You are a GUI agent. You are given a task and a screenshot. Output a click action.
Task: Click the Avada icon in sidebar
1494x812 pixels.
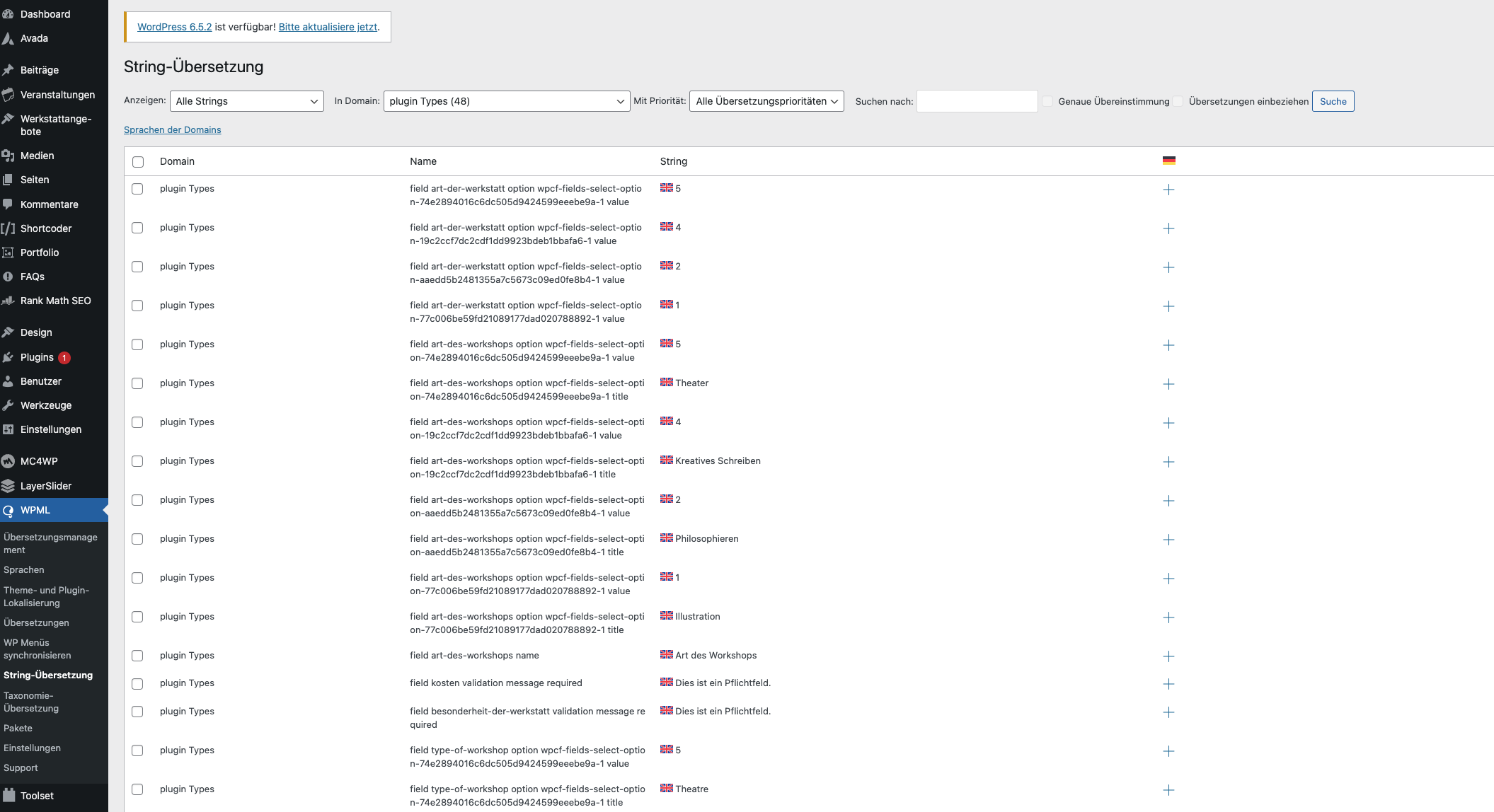8,38
